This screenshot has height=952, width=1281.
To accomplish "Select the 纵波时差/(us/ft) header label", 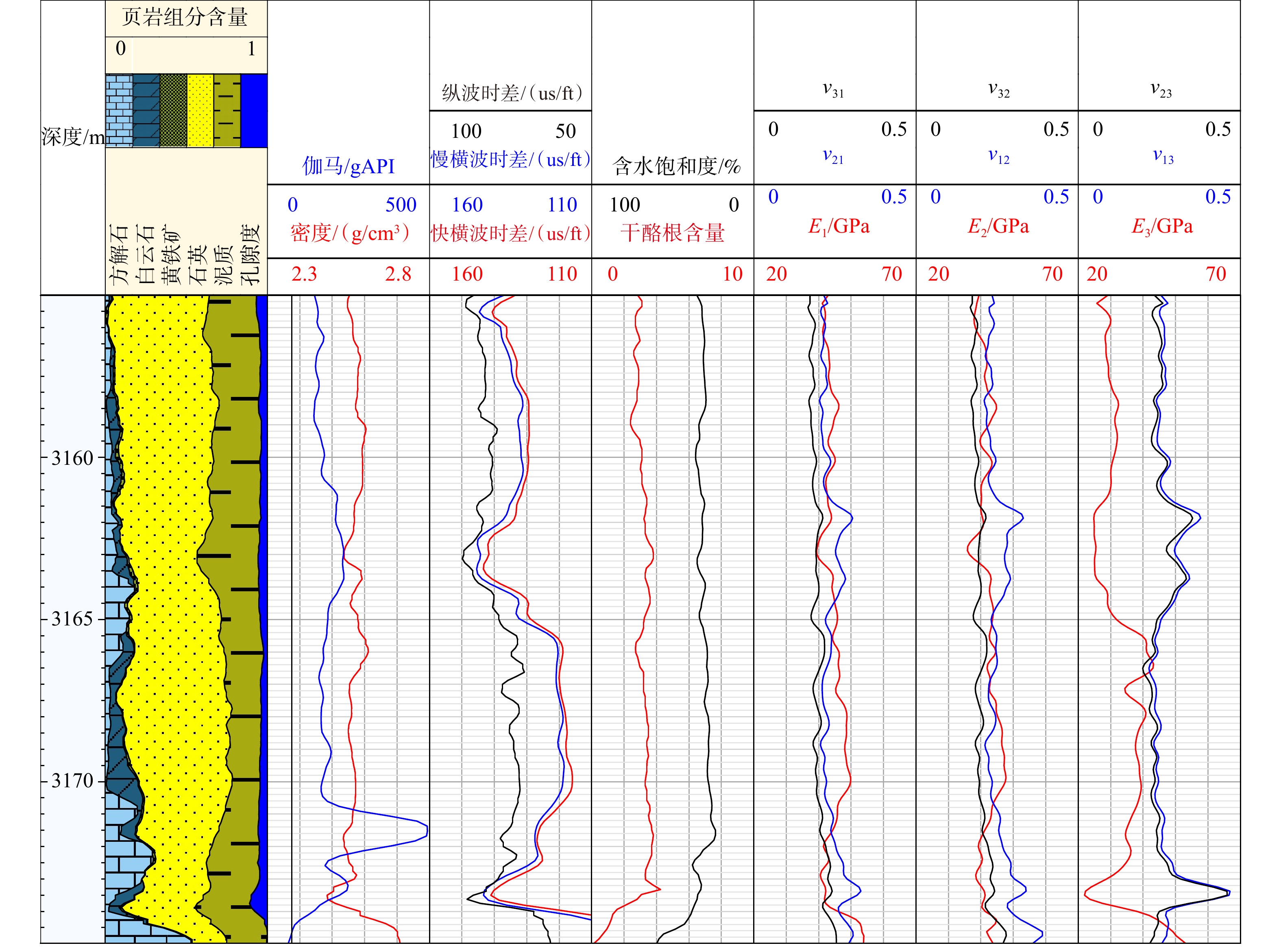I will coord(512,93).
